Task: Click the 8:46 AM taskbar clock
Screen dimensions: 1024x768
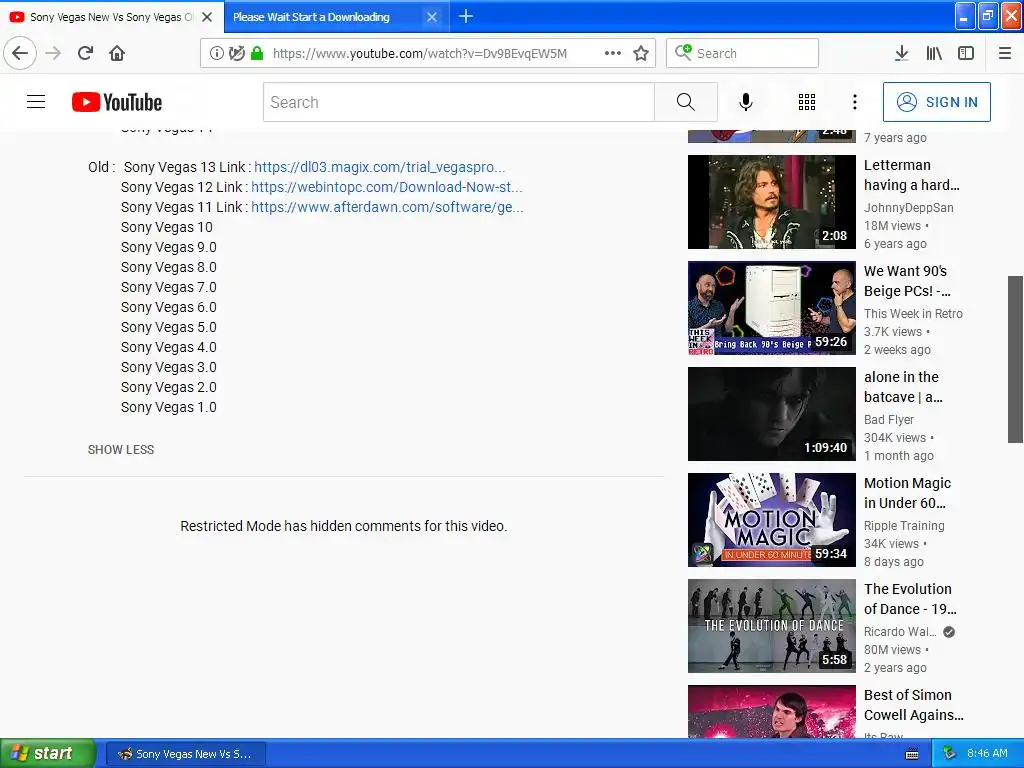Action: [x=987, y=754]
